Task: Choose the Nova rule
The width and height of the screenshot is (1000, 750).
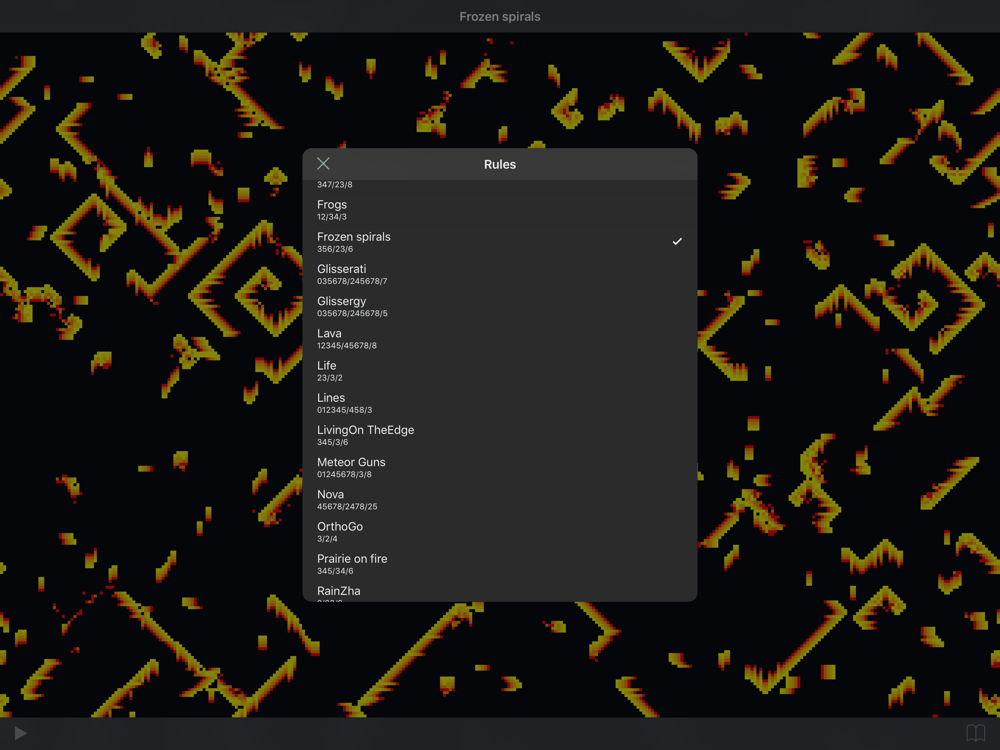Action: (x=499, y=499)
